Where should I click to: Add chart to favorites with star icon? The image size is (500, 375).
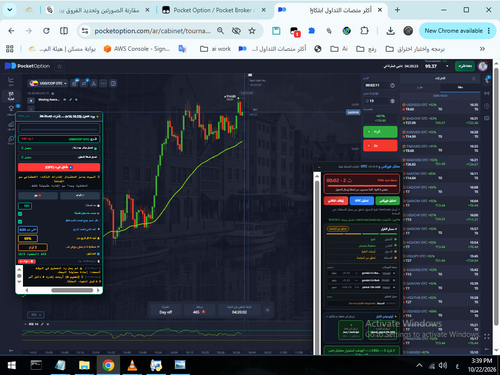60,66
